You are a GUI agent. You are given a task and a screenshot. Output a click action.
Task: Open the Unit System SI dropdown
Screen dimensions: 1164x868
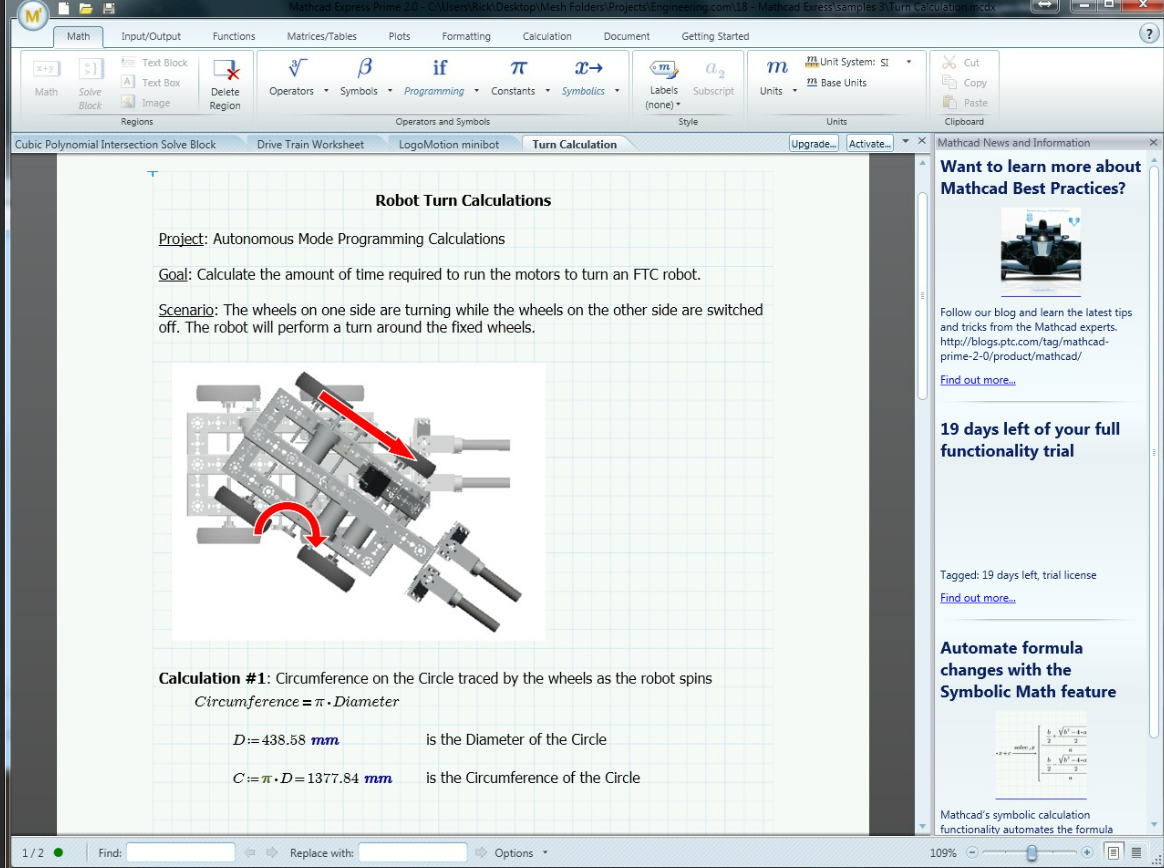[909, 62]
